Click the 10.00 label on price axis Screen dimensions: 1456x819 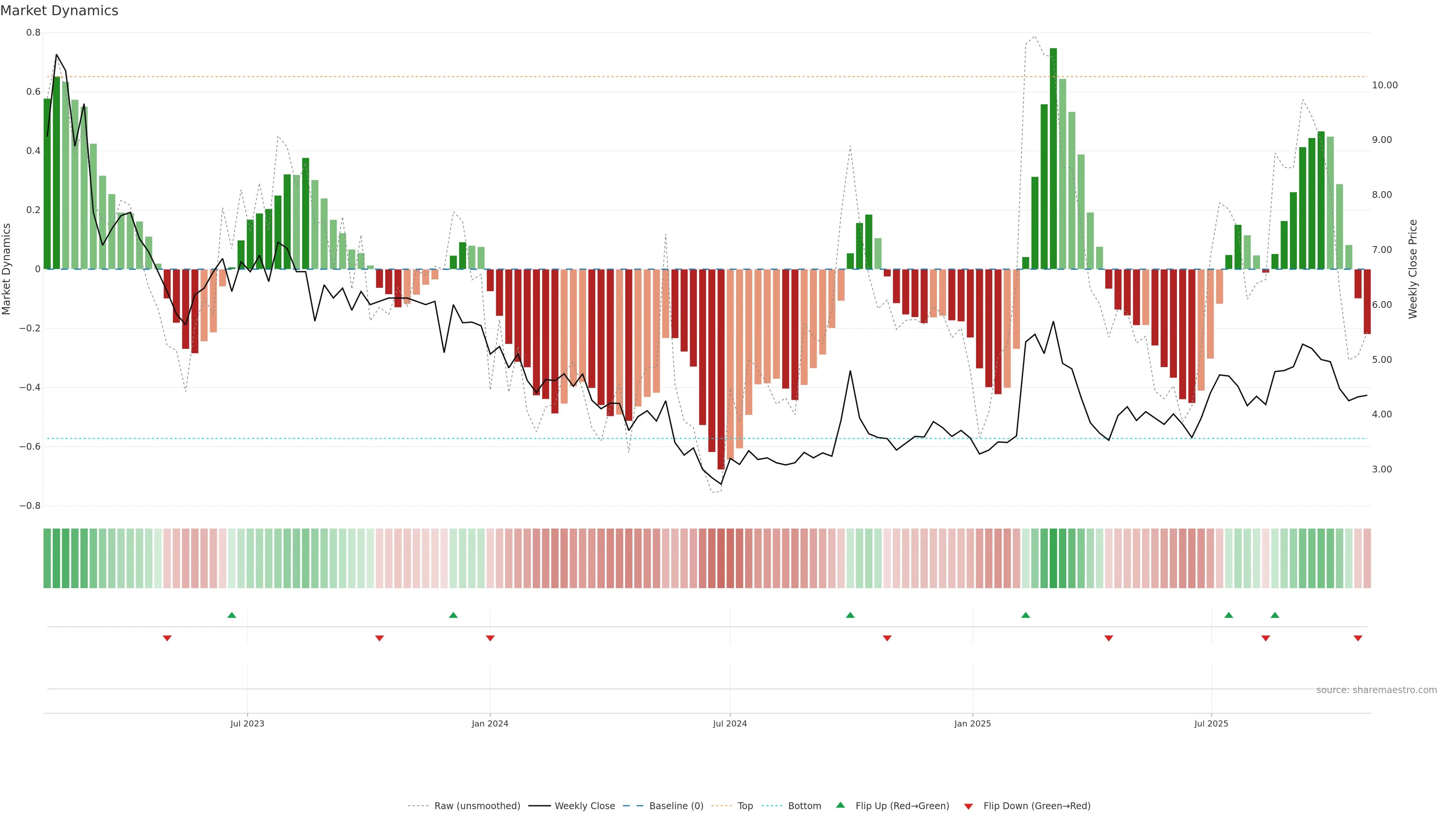tap(1384, 85)
